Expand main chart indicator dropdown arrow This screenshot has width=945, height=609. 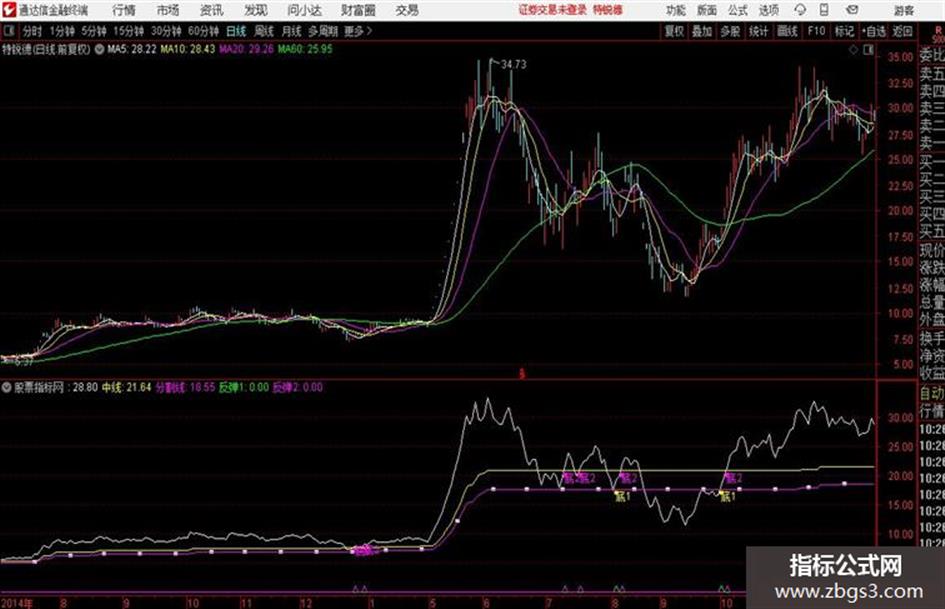(99, 49)
